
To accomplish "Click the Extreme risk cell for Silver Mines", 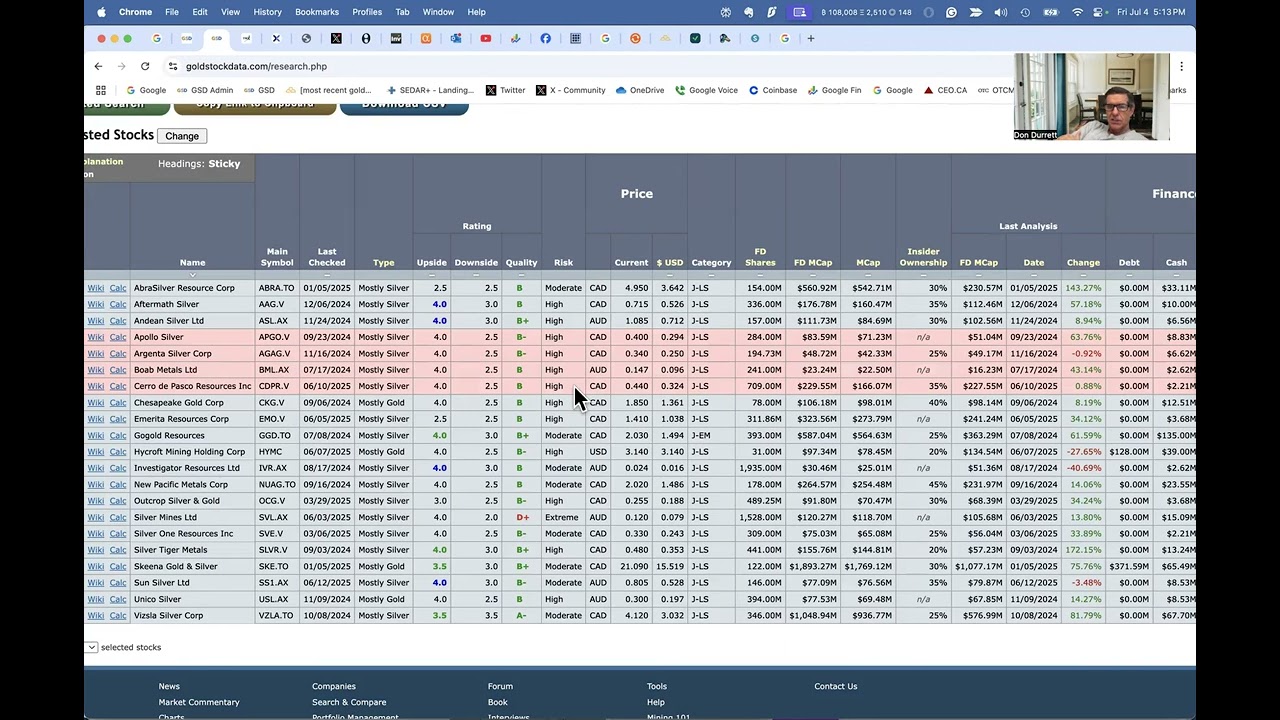I will (562, 518).
